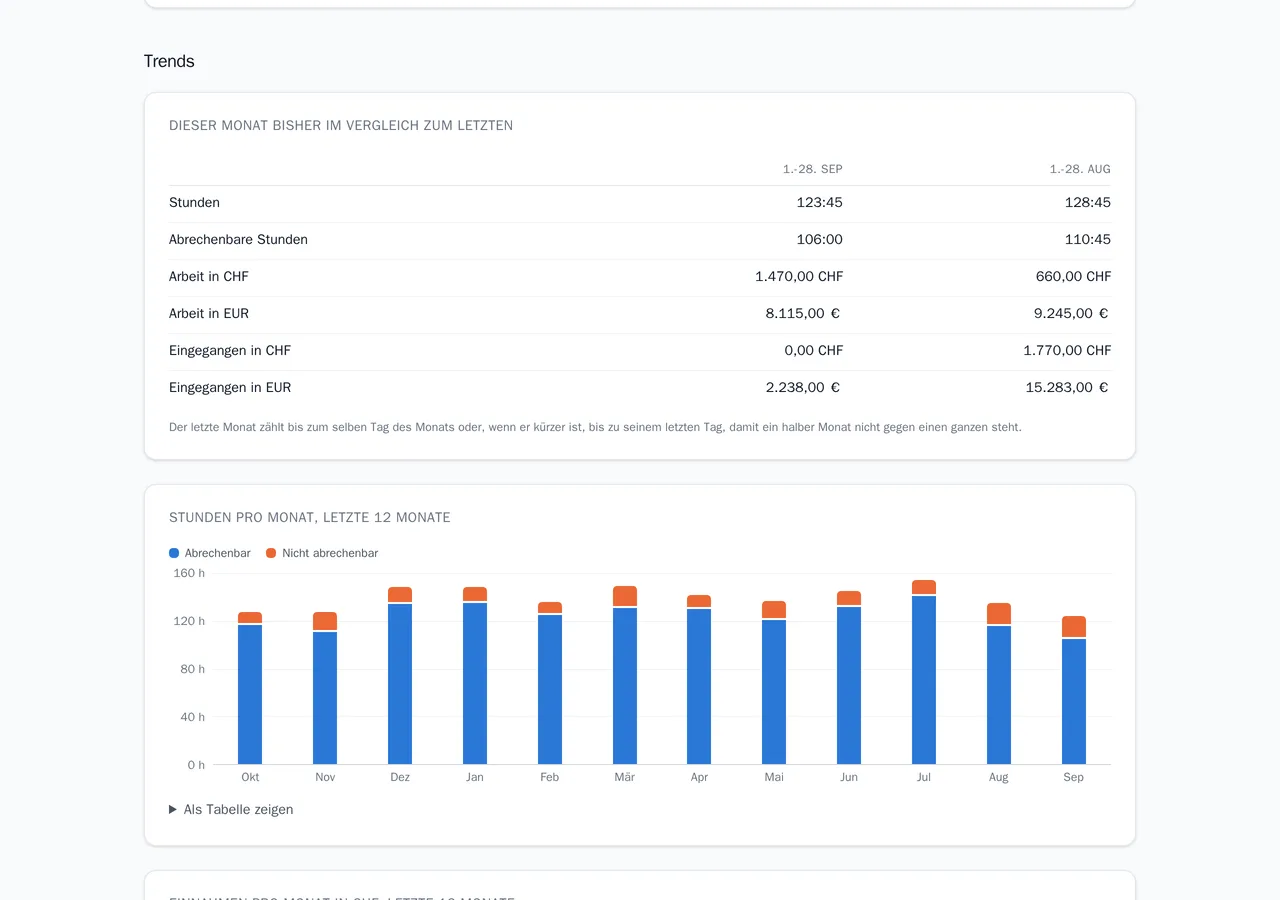Click the "Jan" month label under the chart
Viewport: 1280px width, 900px height.
pyautogui.click(x=475, y=777)
